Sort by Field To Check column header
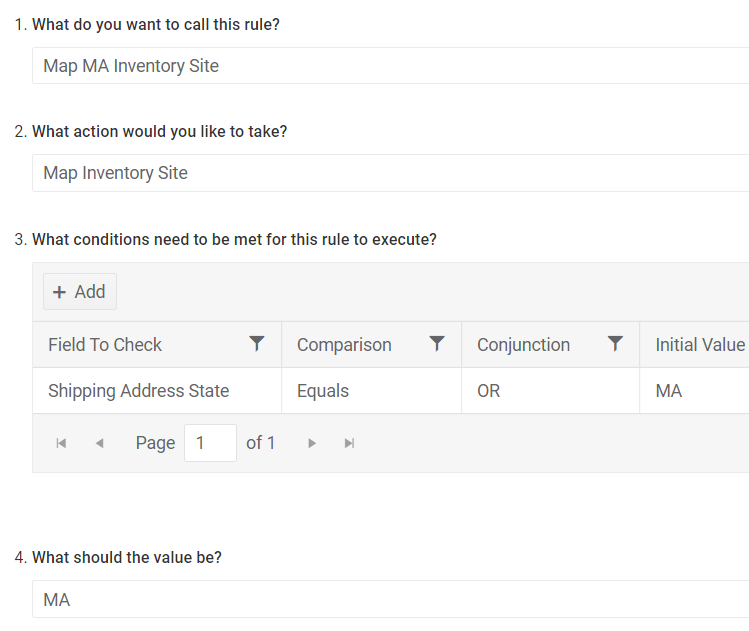Image resolution: width=749 pixels, height=631 pixels. (105, 345)
